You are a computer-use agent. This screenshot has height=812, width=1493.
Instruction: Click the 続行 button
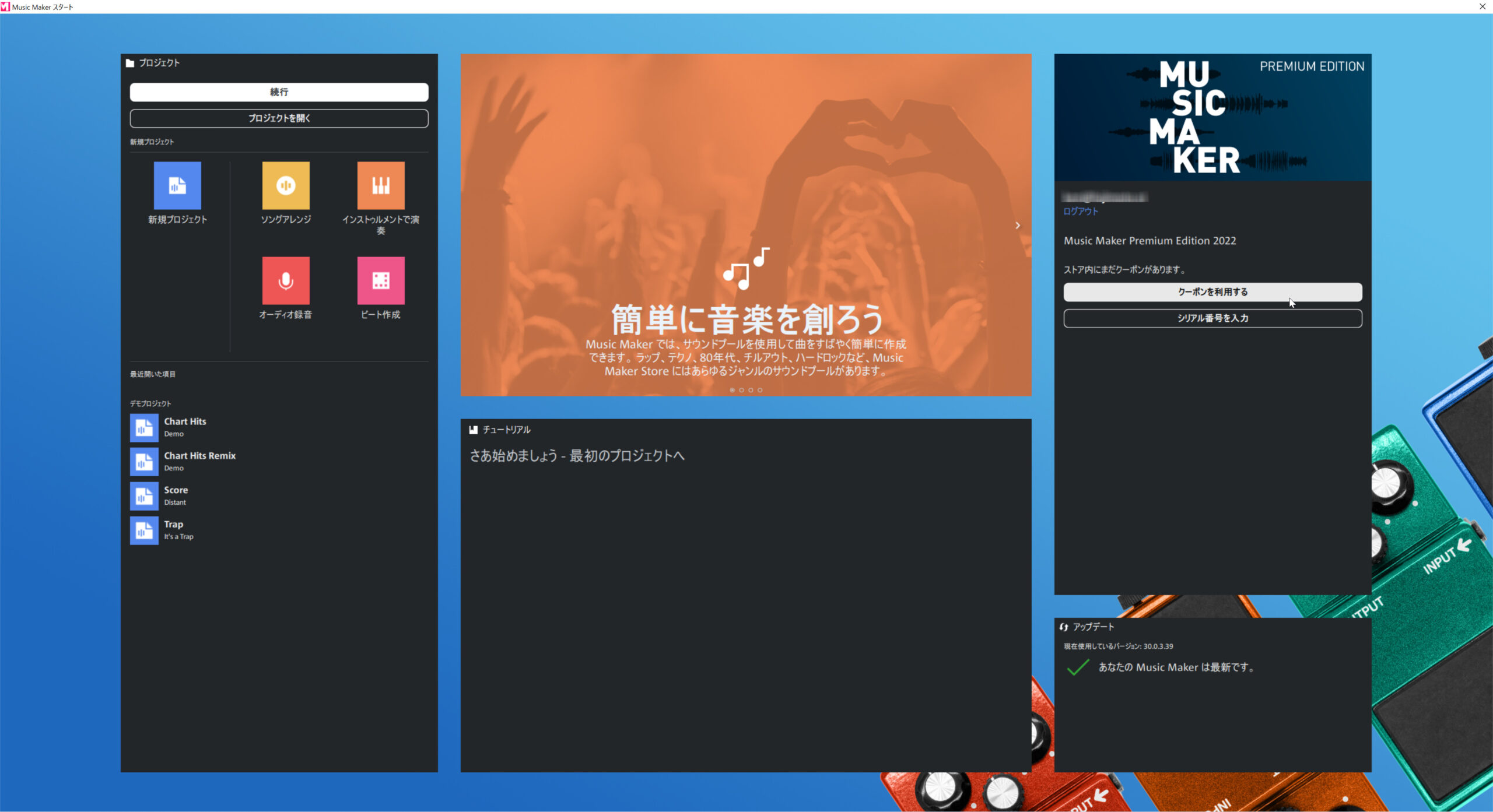pyautogui.click(x=279, y=92)
